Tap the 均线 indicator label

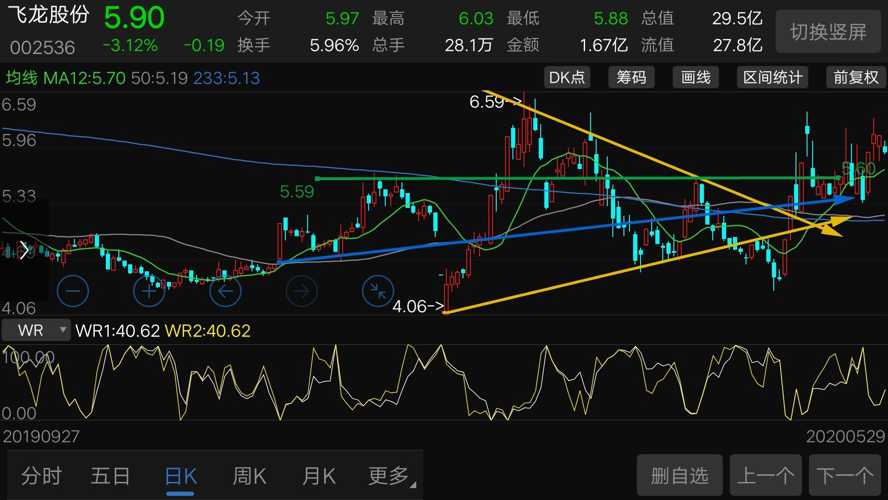tap(22, 78)
